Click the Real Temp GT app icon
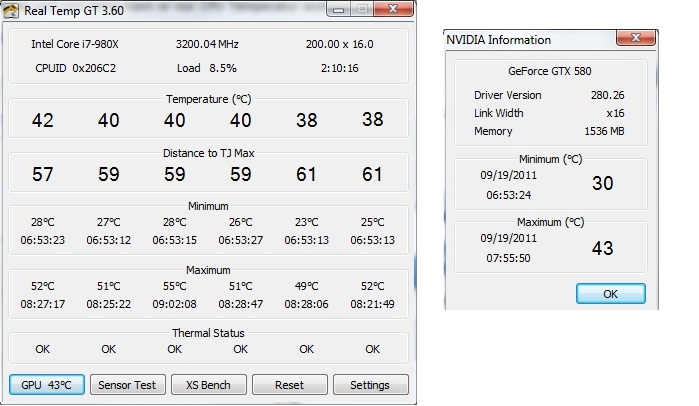 (11, 10)
